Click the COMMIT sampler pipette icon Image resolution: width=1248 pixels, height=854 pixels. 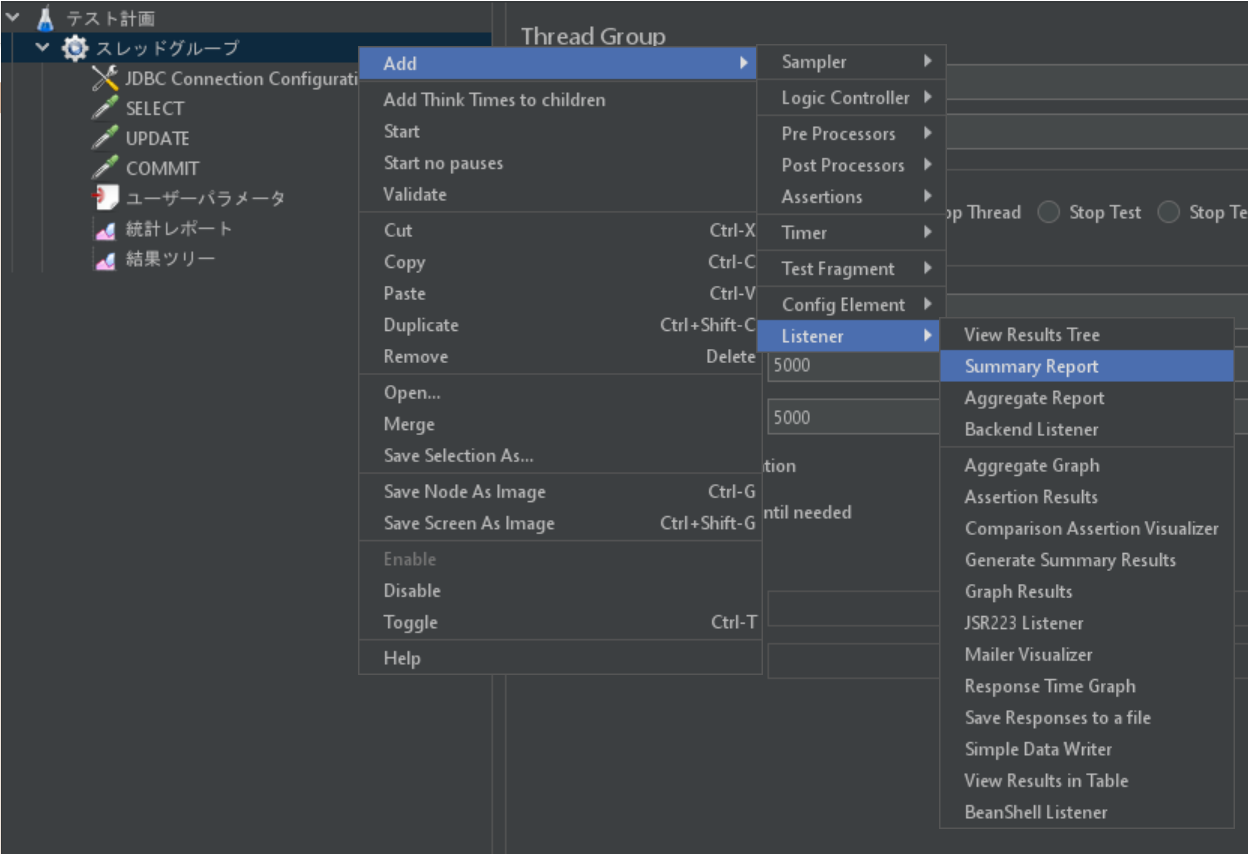pyautogui.click(x=105, y=168)
